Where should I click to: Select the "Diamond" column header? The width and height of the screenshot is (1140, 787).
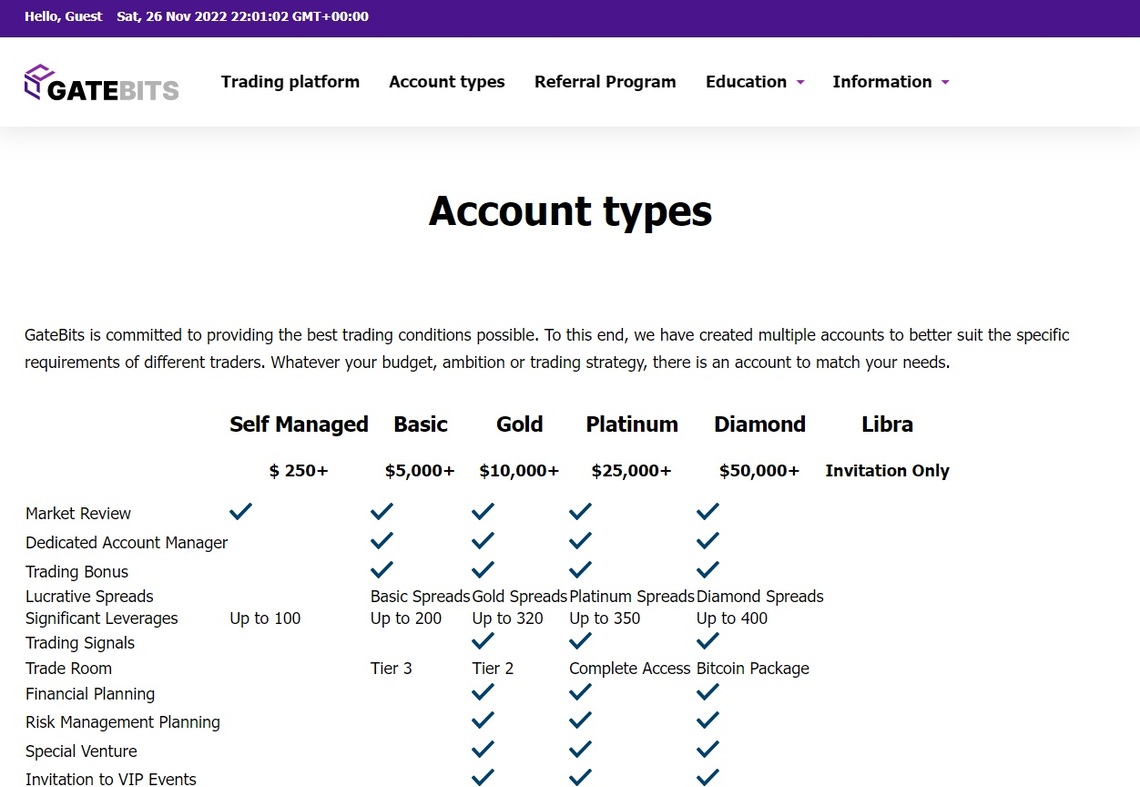point(760,424)
